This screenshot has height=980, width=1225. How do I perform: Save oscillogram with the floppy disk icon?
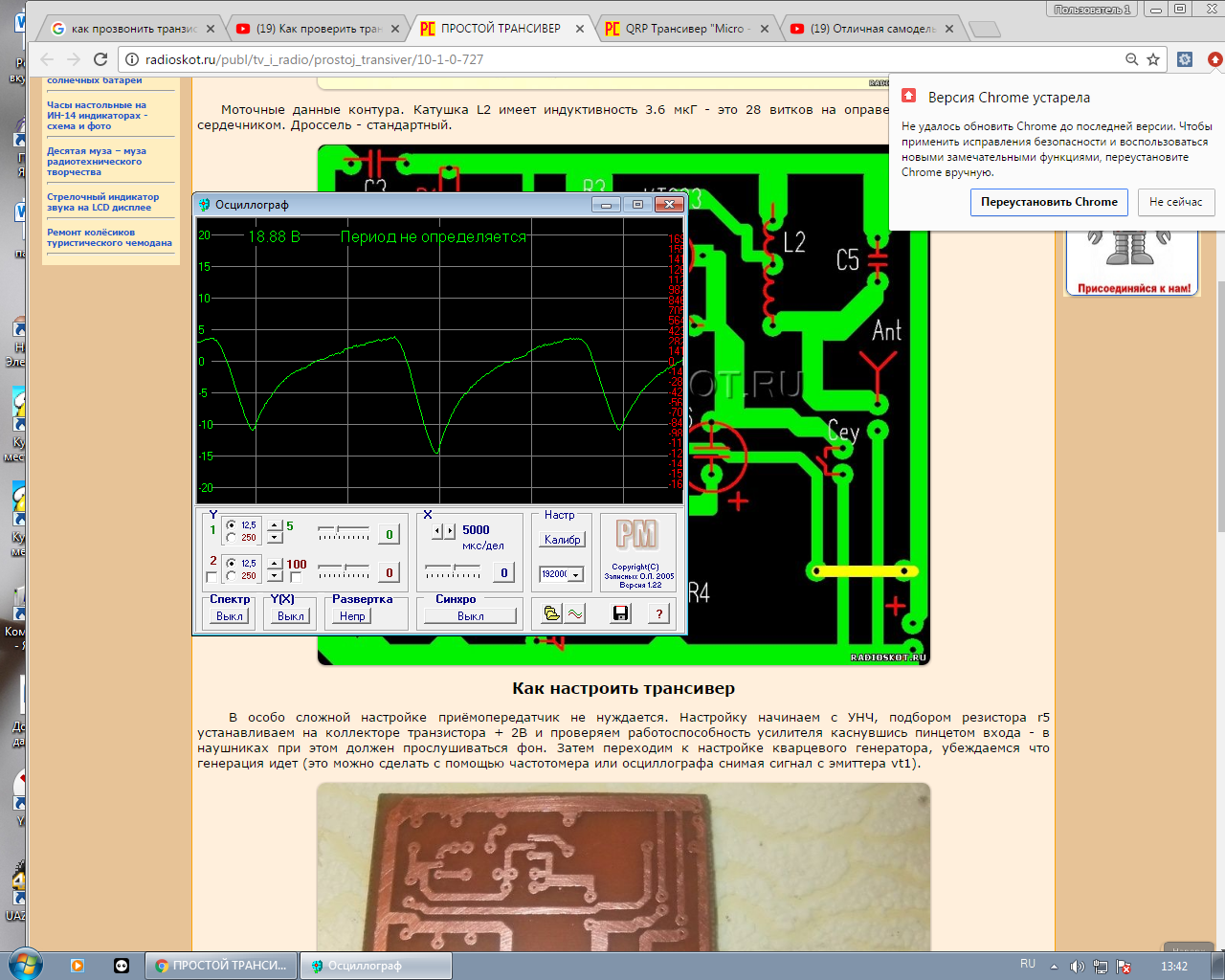tap(621, 613)
